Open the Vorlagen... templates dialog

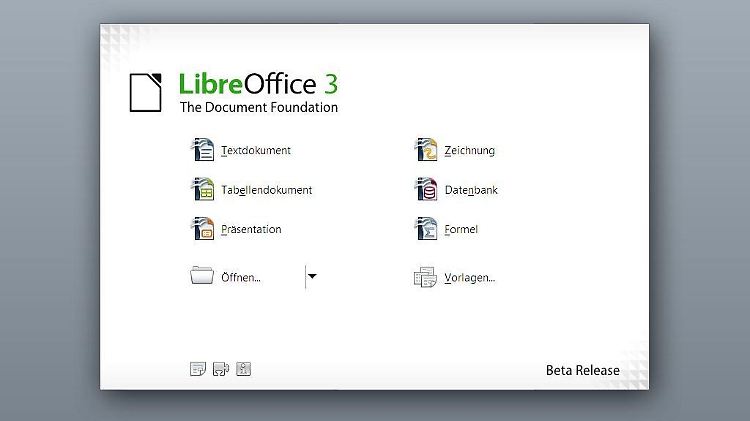pos(470,278)
